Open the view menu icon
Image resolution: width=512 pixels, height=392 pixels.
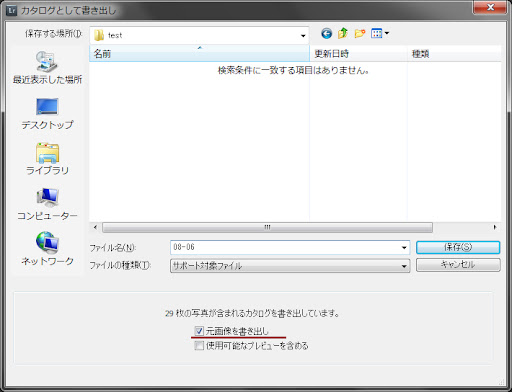click(x=377, y=33)
